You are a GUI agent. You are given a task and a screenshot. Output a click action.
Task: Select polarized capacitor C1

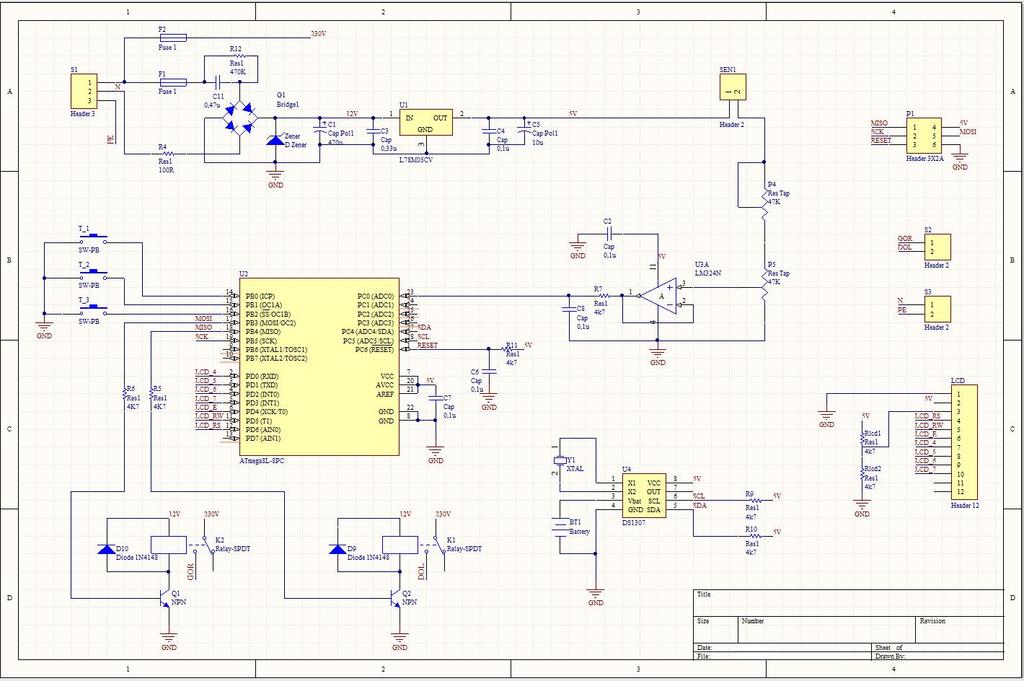point(320,127)
